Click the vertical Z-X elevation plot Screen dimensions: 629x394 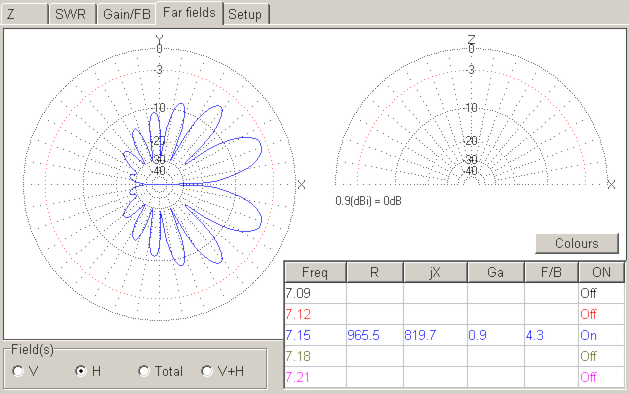pos(471,116)
